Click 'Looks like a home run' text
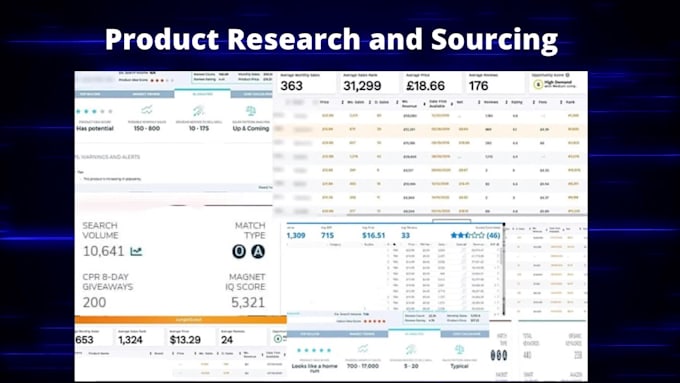This screenshot has width=680, height=383. 314,368
